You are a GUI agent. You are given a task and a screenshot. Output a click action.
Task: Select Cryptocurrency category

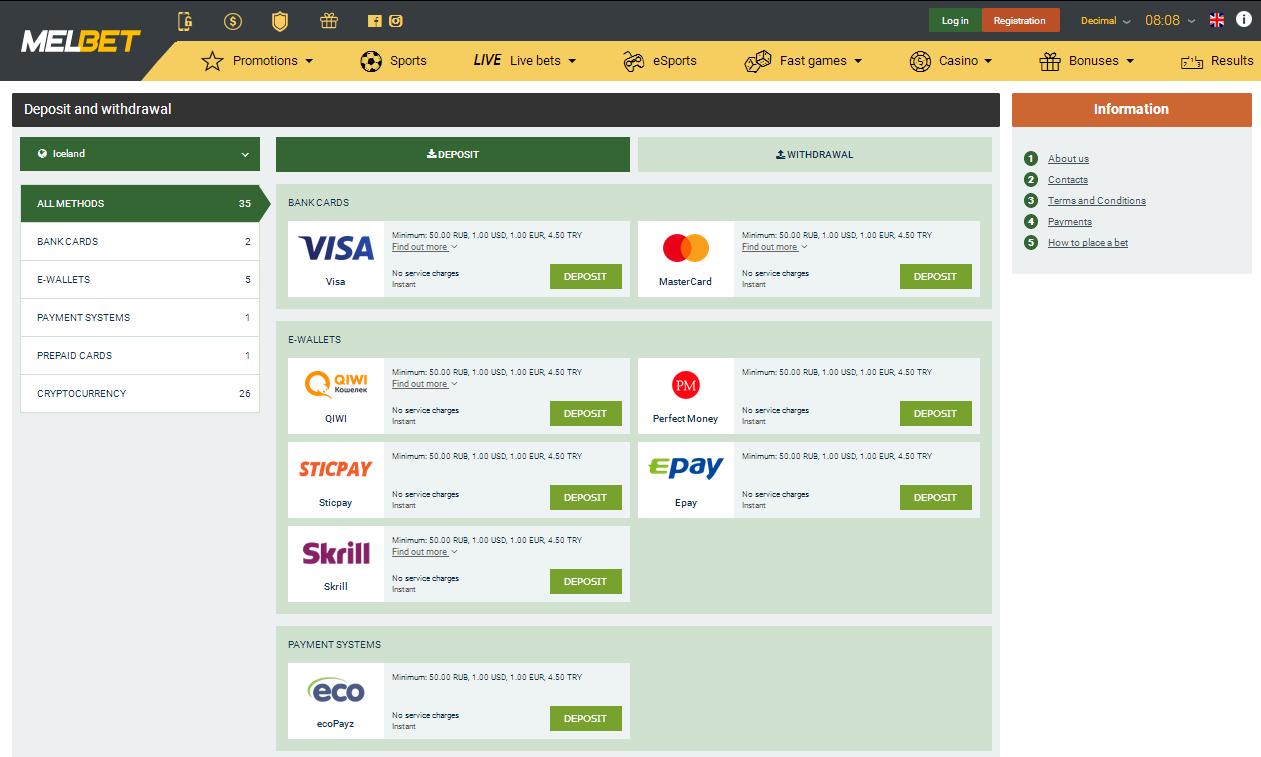click(x=140, y=394)
